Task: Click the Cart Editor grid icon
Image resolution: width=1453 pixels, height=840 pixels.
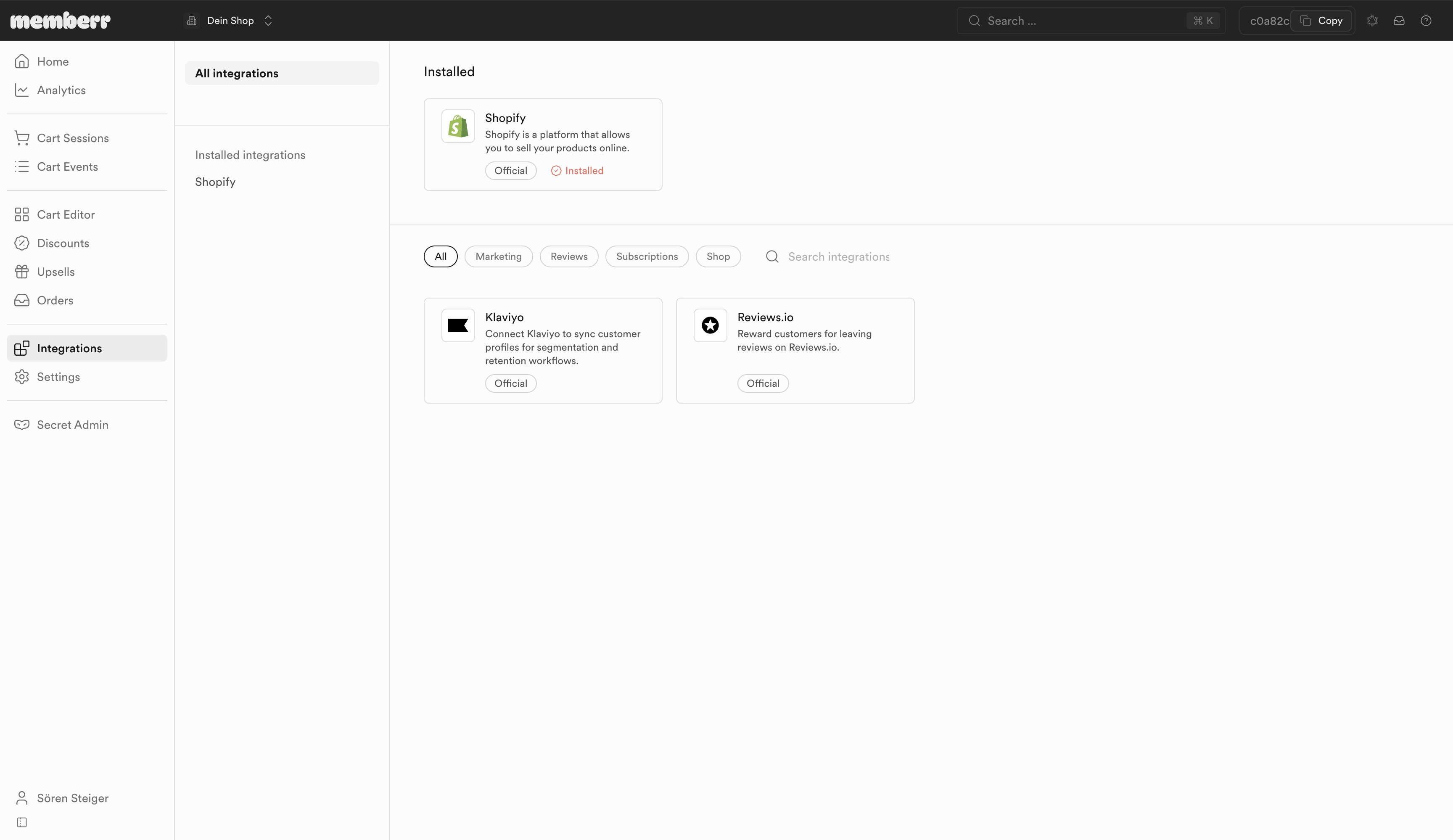Action: 22,214
